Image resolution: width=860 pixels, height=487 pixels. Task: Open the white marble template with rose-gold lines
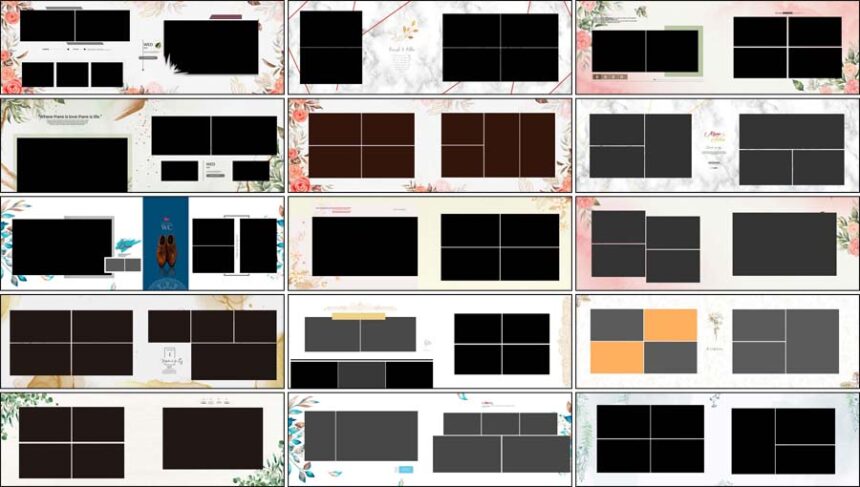(430, 48)
